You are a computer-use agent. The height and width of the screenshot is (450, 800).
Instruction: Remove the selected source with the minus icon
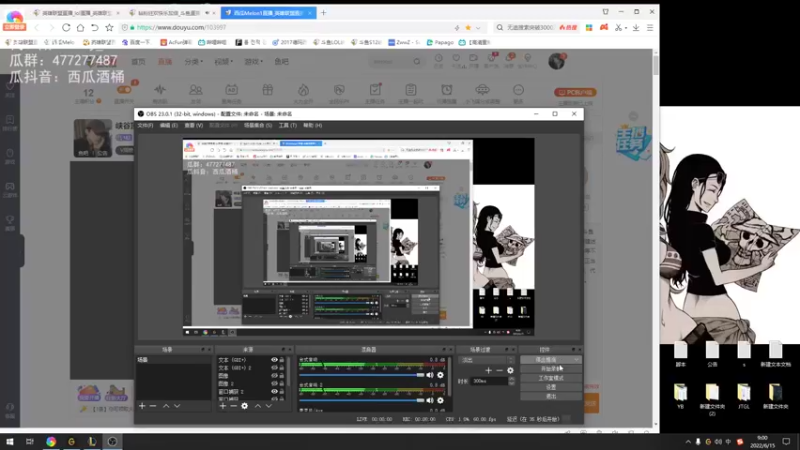pyautogui.click(x=233, y=406)
